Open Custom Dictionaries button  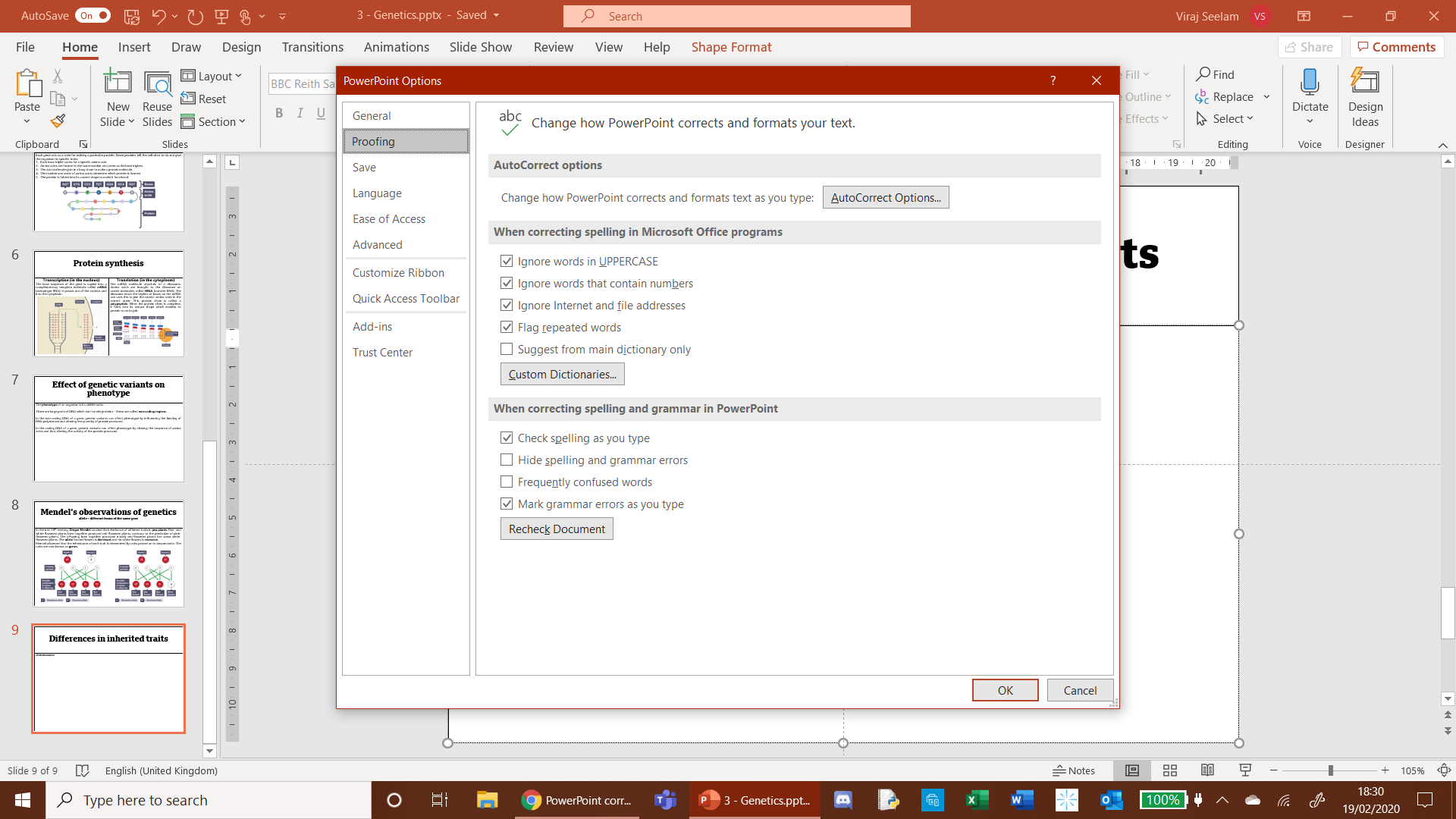pos(562,374)
